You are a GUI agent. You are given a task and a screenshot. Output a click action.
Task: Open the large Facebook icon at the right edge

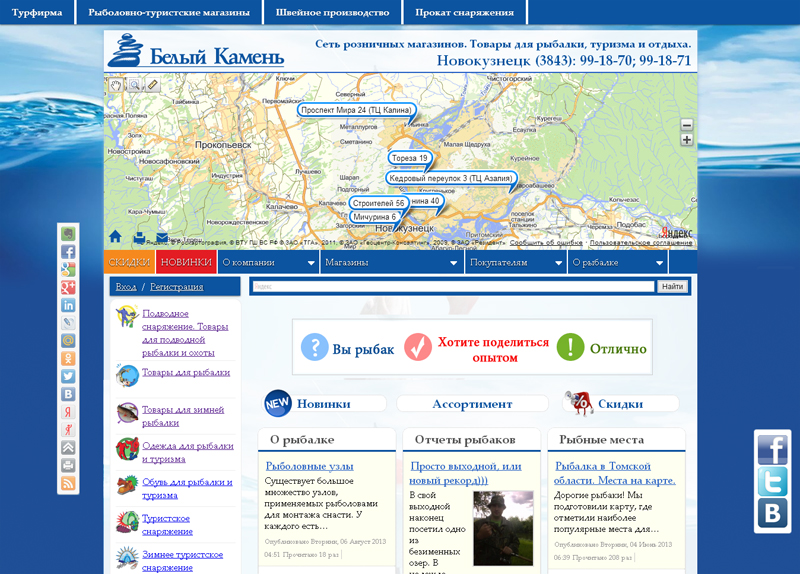pos(772,450)
